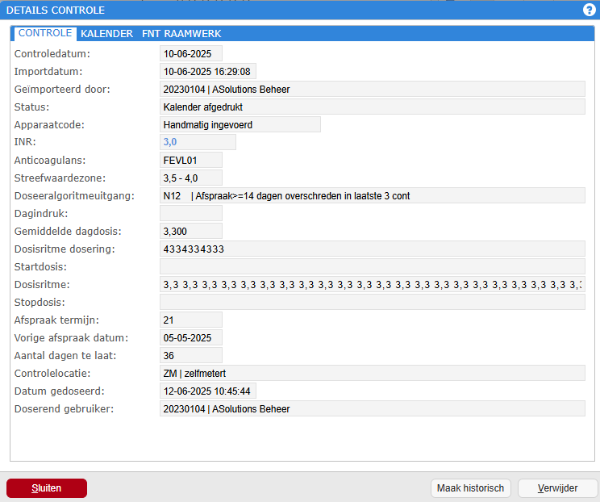
Task: Click the Dosisritme dosering field
Action: tap(373, 249)
